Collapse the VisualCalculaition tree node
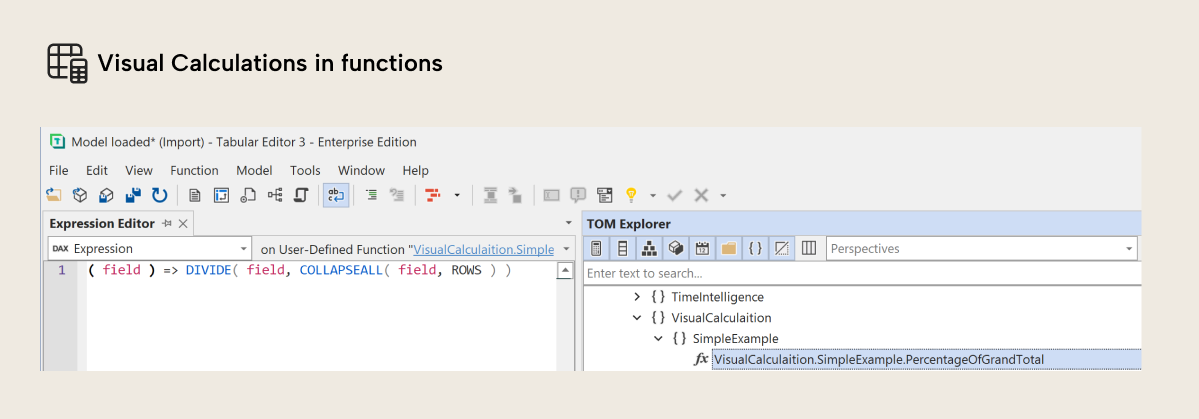This screenshot has width=1199, height=419. coord(637,318)
